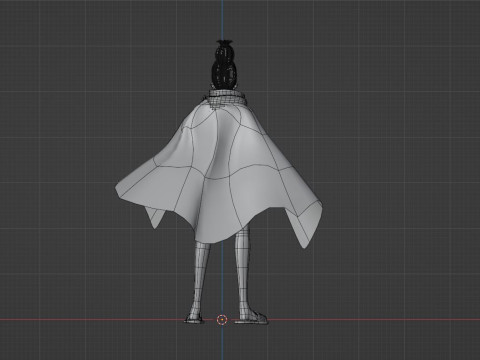Select the white cape mesh
This screenshot has width=480, height=360.
[218, 173]
